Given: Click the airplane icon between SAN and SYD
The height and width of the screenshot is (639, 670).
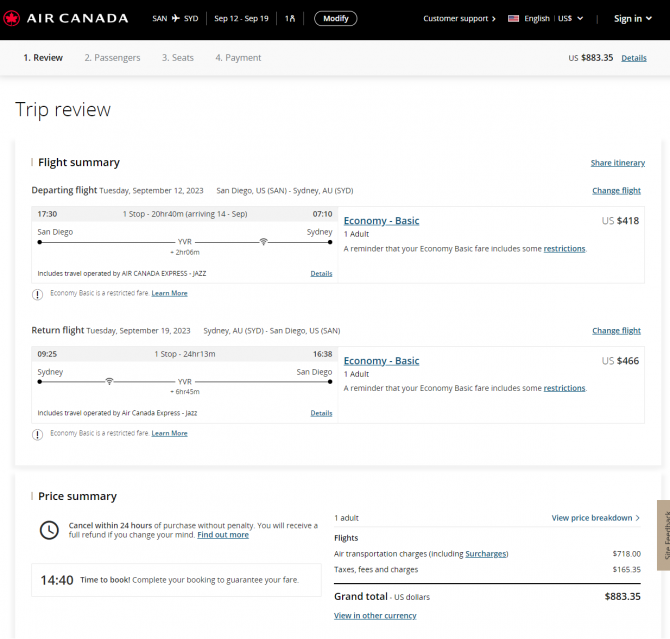Looking at the screenshot, I should tap(176, 18).
